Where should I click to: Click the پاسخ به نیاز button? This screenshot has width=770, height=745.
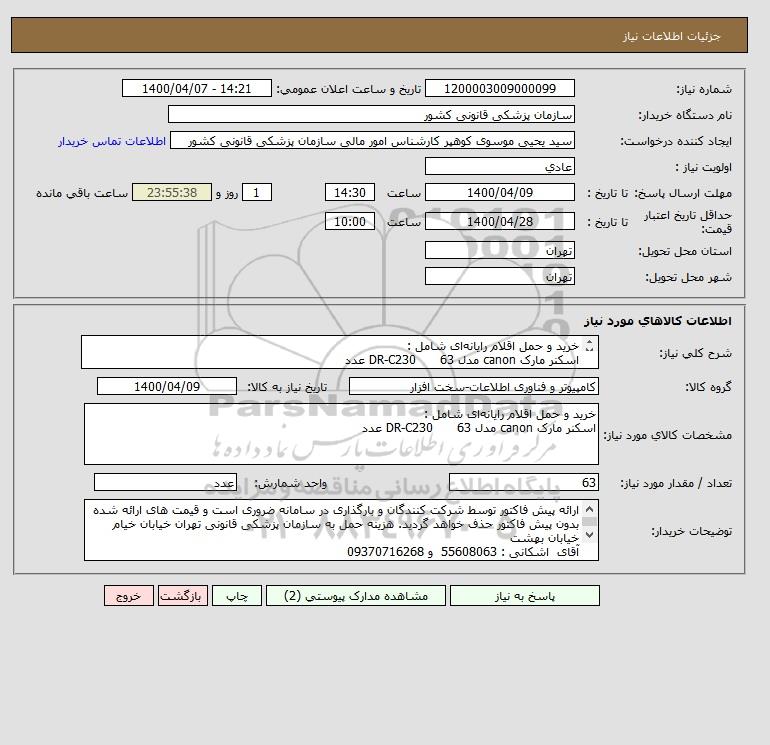pos(524,596)
